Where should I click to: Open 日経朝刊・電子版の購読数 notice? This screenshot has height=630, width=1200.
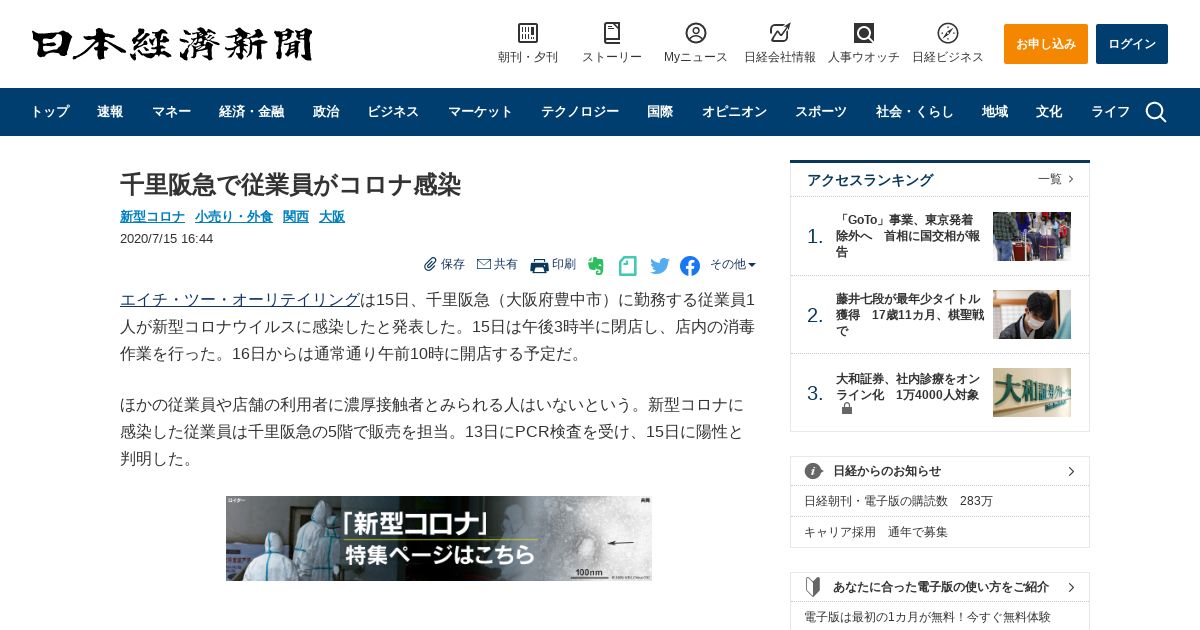pyautogui.click(x=898, y=501)
